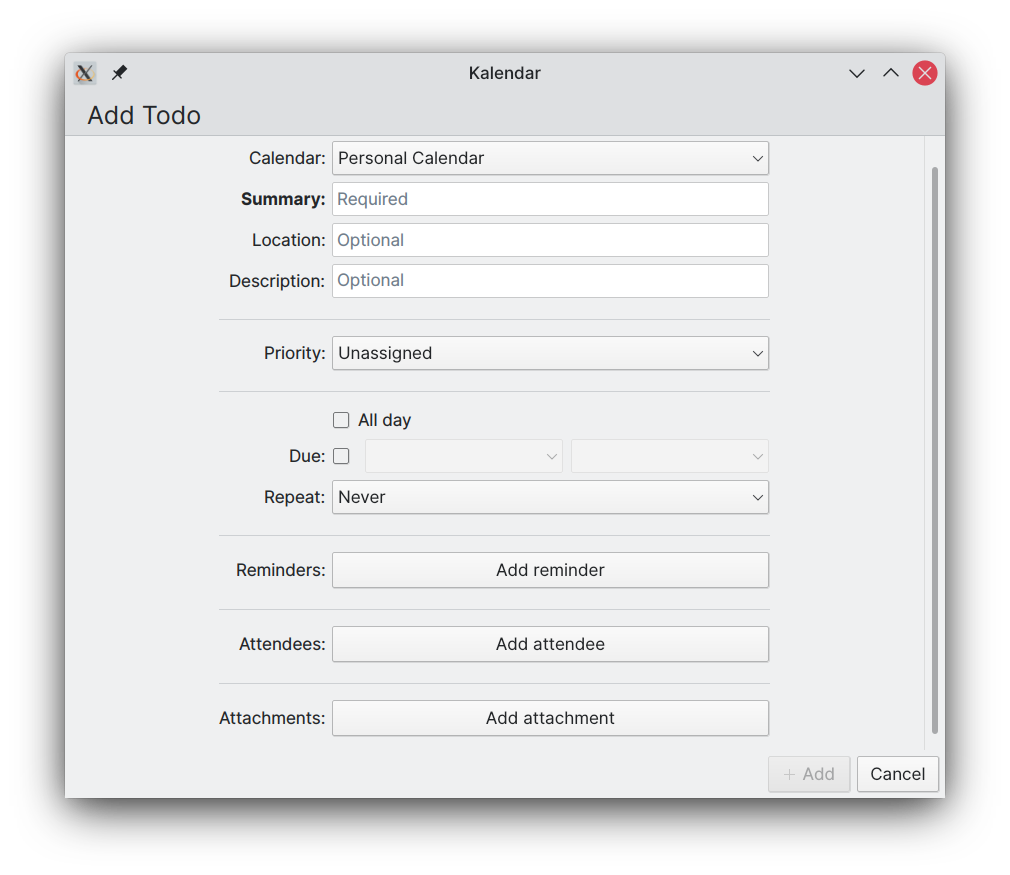Click the Summary input field
Image resolution: width=1010 pixels, height=875 pixels.
(550, 199)
